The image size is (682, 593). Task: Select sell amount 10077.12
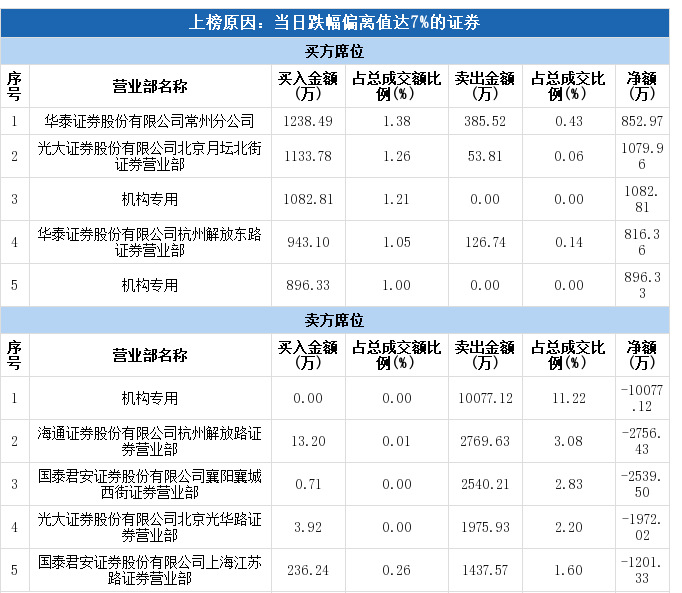[485, 398]
